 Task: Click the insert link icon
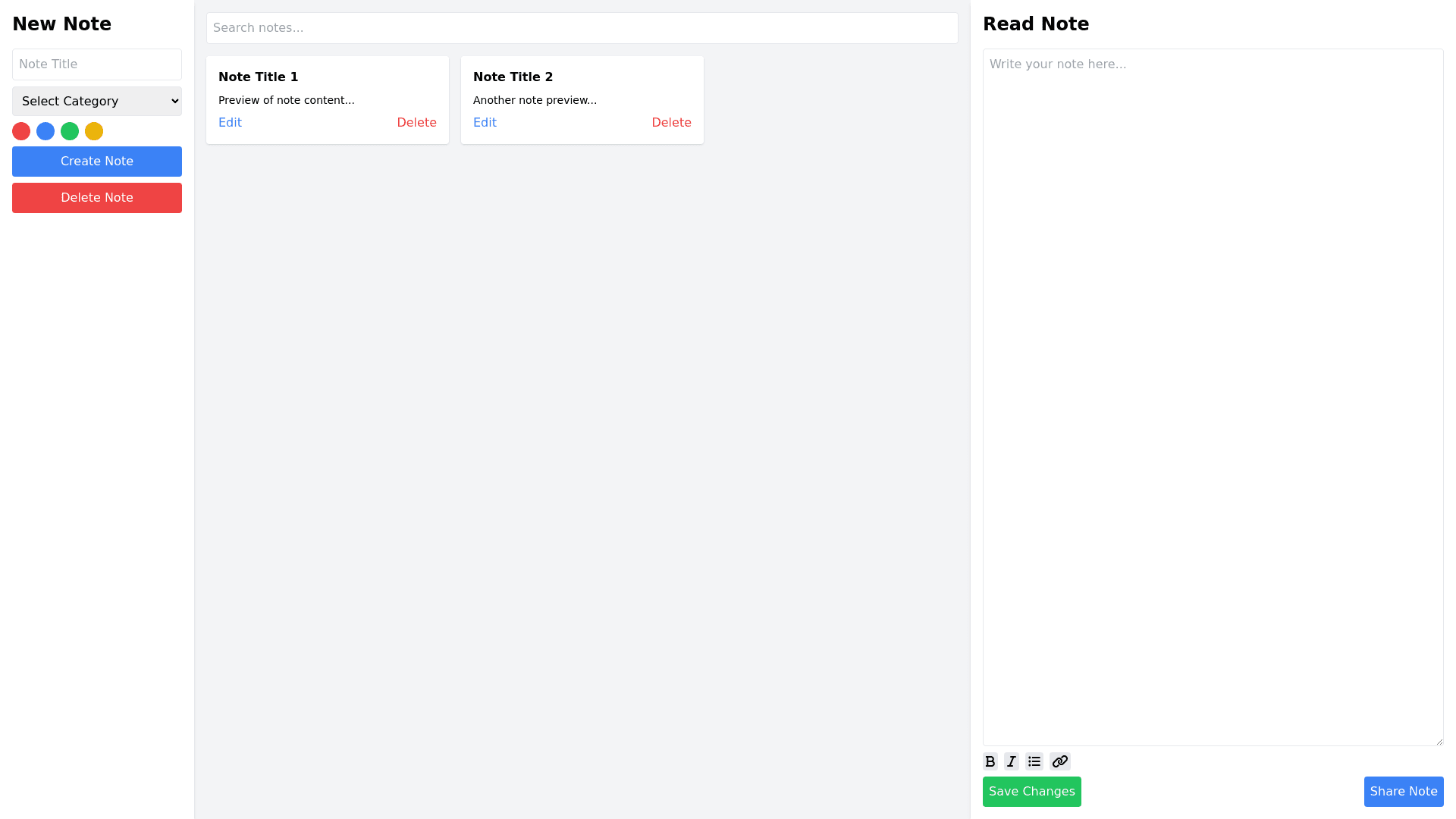click(x=1059, y=761)
